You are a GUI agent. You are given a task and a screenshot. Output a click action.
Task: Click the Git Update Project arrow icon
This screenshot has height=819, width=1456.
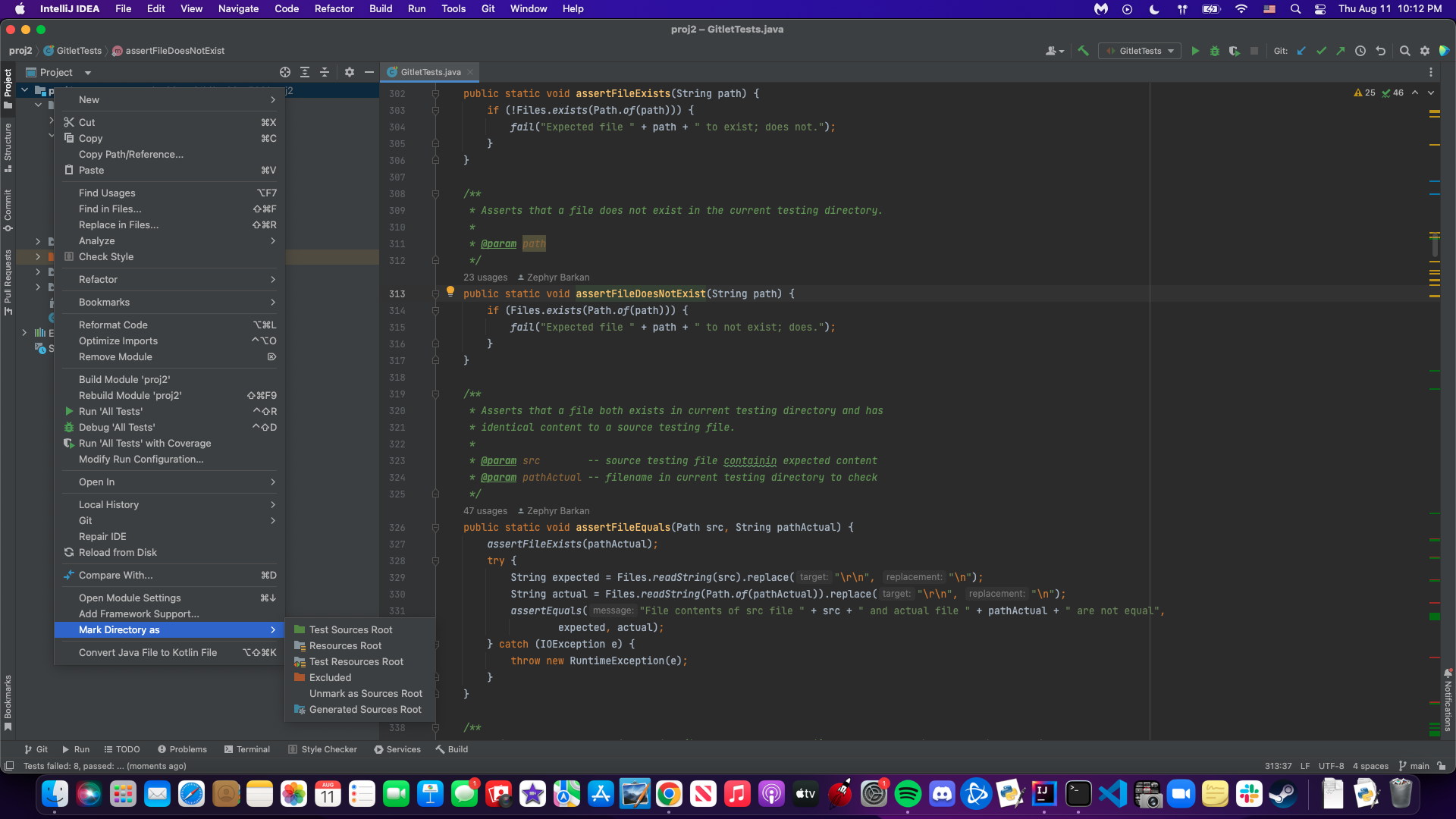[x=1301, y=51]
